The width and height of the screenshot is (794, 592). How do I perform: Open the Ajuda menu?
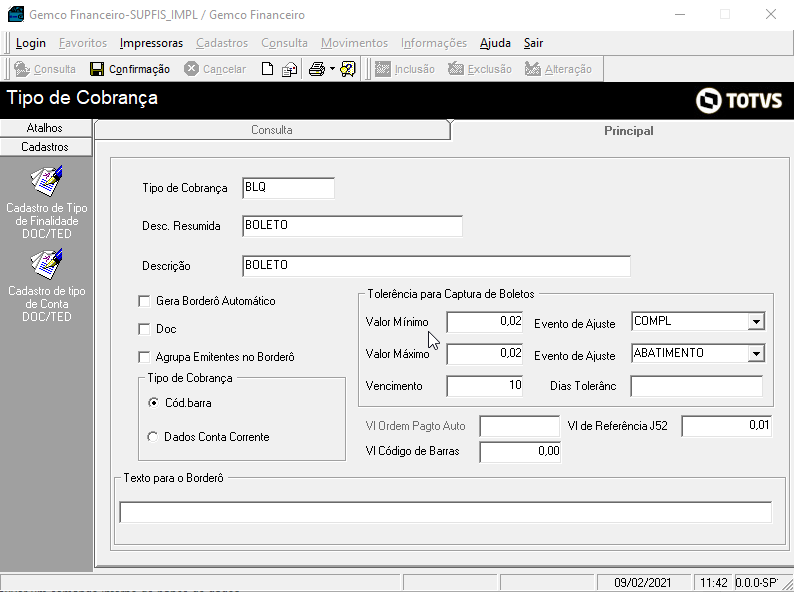[x=495, y=43]
